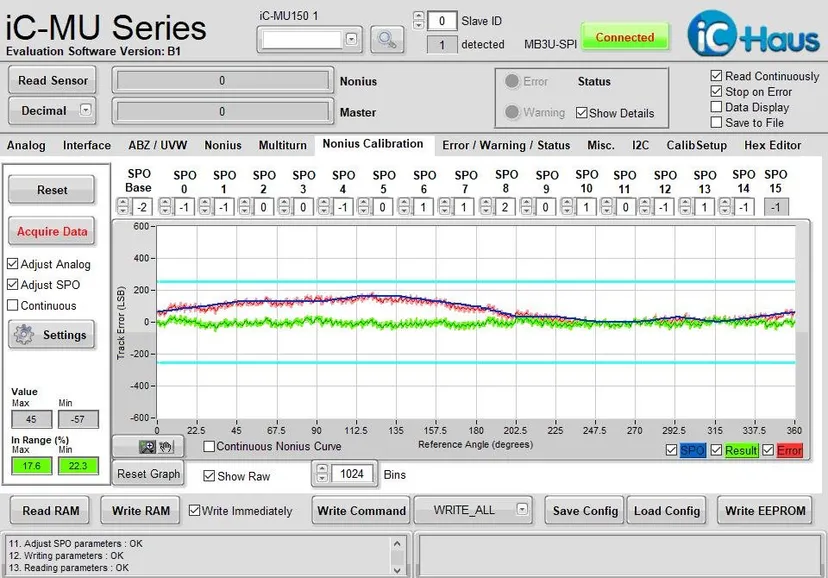Screen dimensions: 828x578
Task: Switch to the Interface tab
Action: (x=87, y=145)
